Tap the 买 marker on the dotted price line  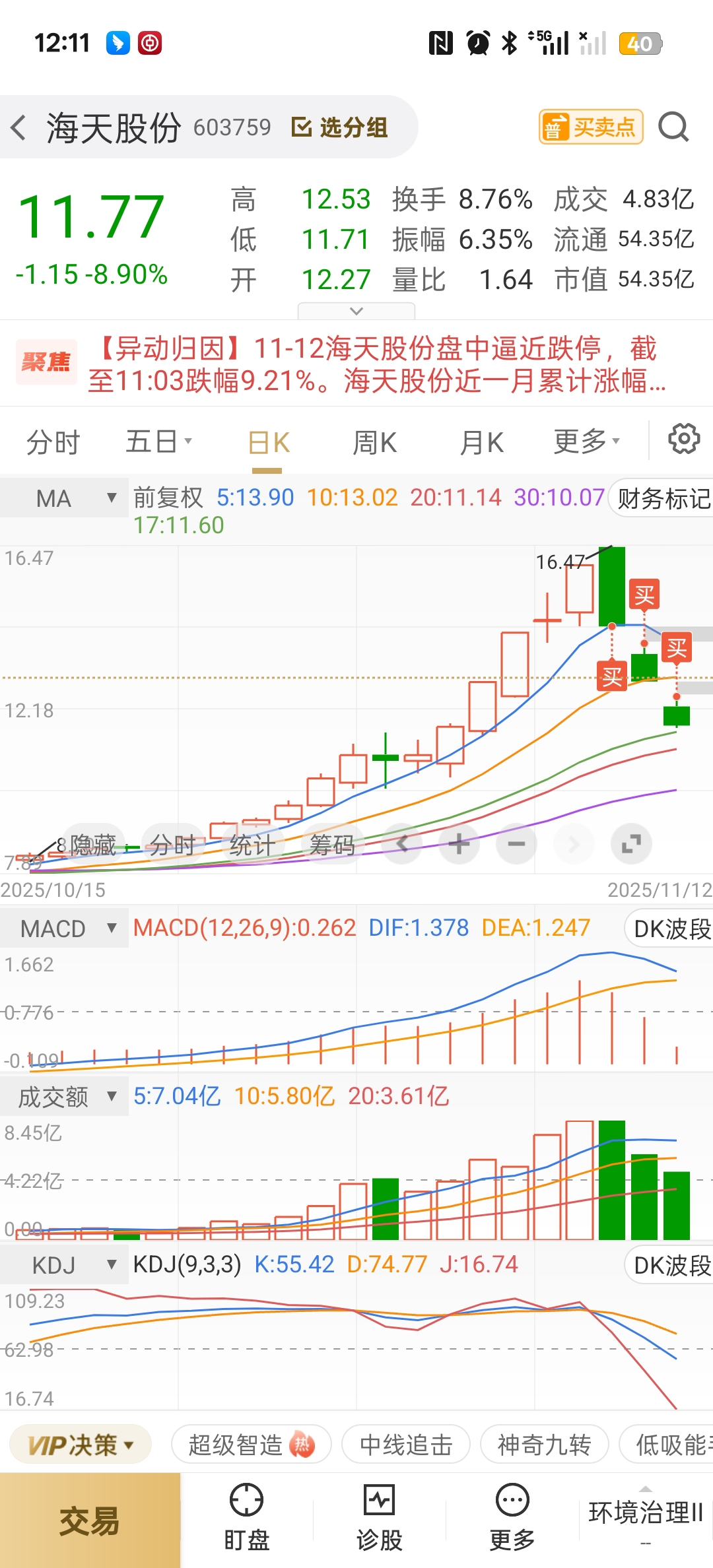[612, 676]
